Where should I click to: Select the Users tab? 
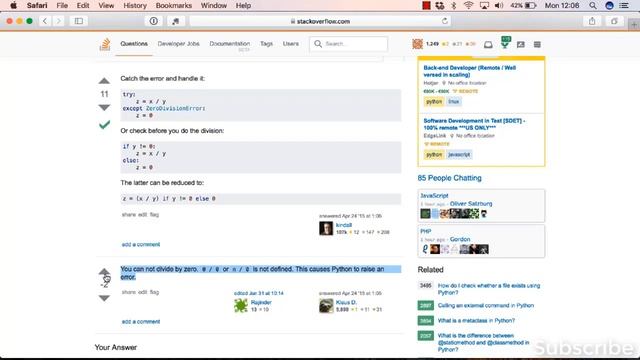[291, 44]
